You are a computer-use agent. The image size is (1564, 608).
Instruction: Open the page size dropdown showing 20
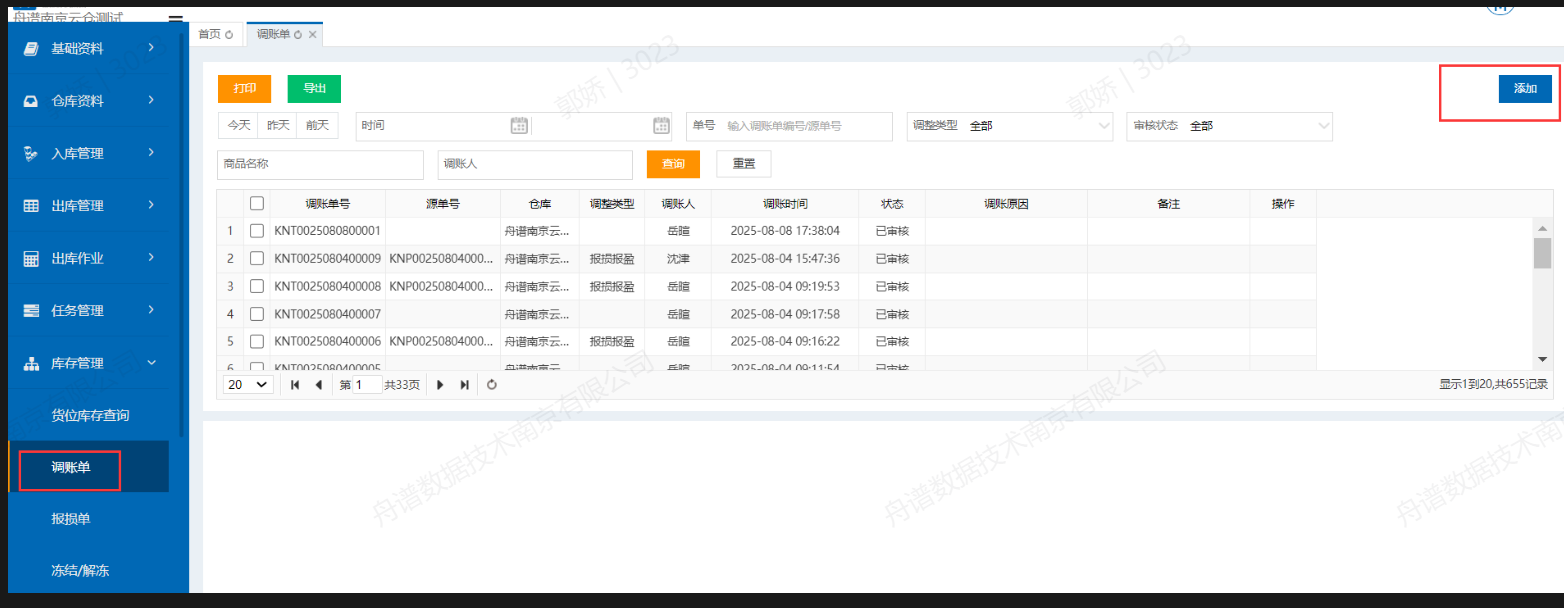(248, 385)
